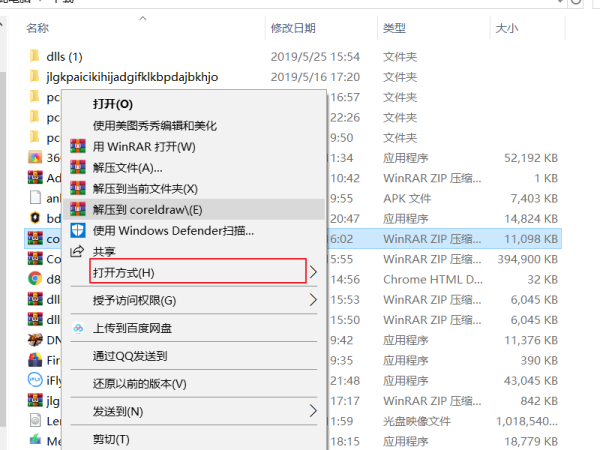Image resolution: width=600 pixels, height=450 pixels.
Task: Click the 1,018,540... size cell
Action: (x=527, y=421)
